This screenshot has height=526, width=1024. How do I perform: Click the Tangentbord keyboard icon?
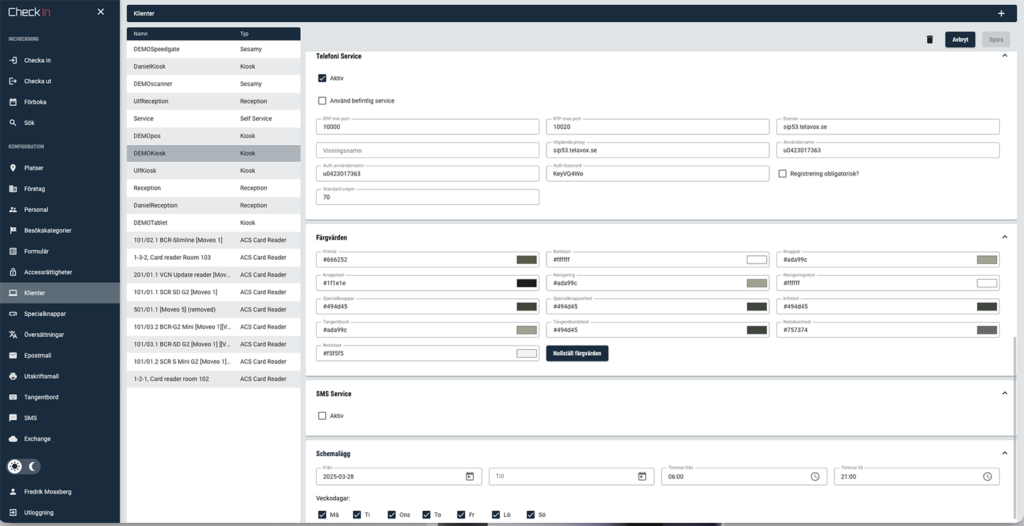13,397
